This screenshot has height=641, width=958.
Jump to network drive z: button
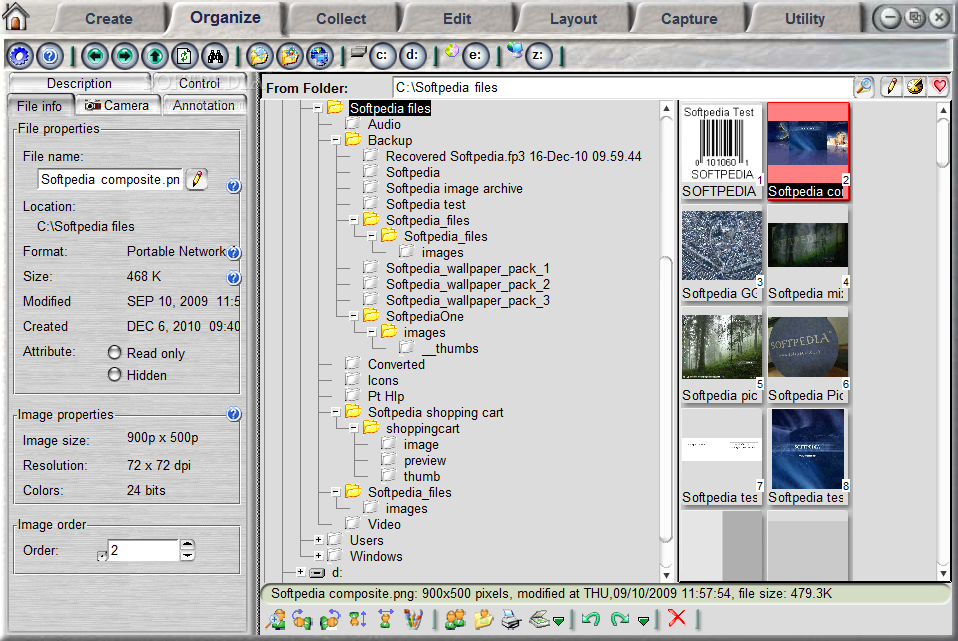pyautogui.click(x=538, y=56)
